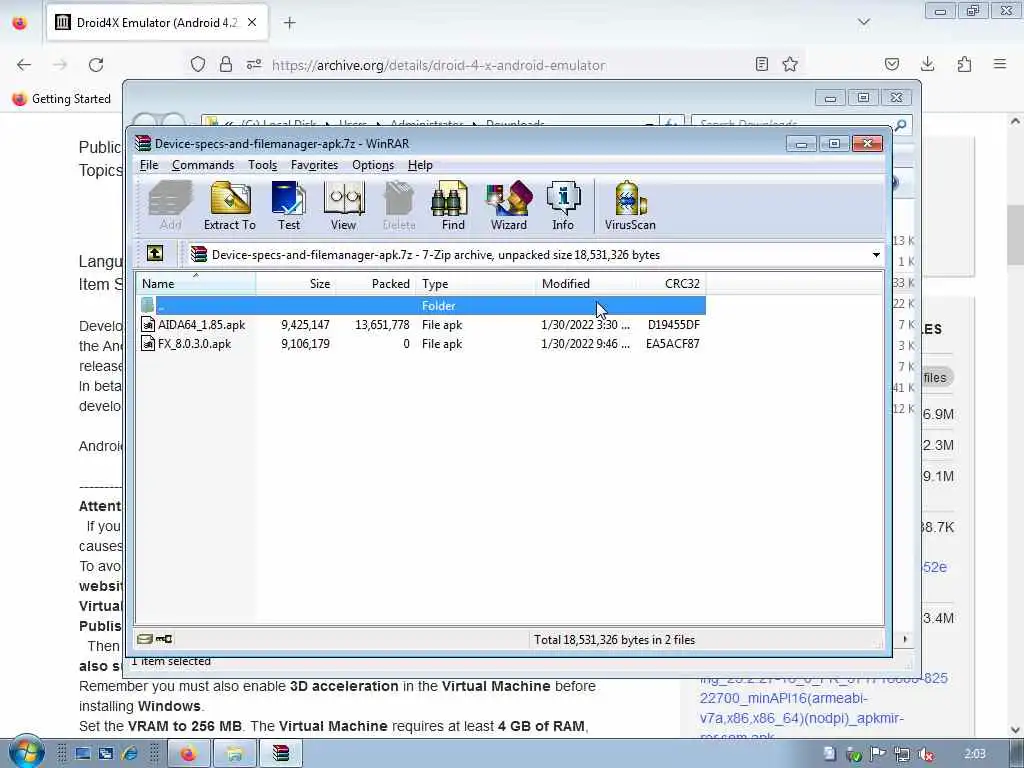The image size is (1024, 768).
Task: Run the Test archive tool
Action: [289, 206]
